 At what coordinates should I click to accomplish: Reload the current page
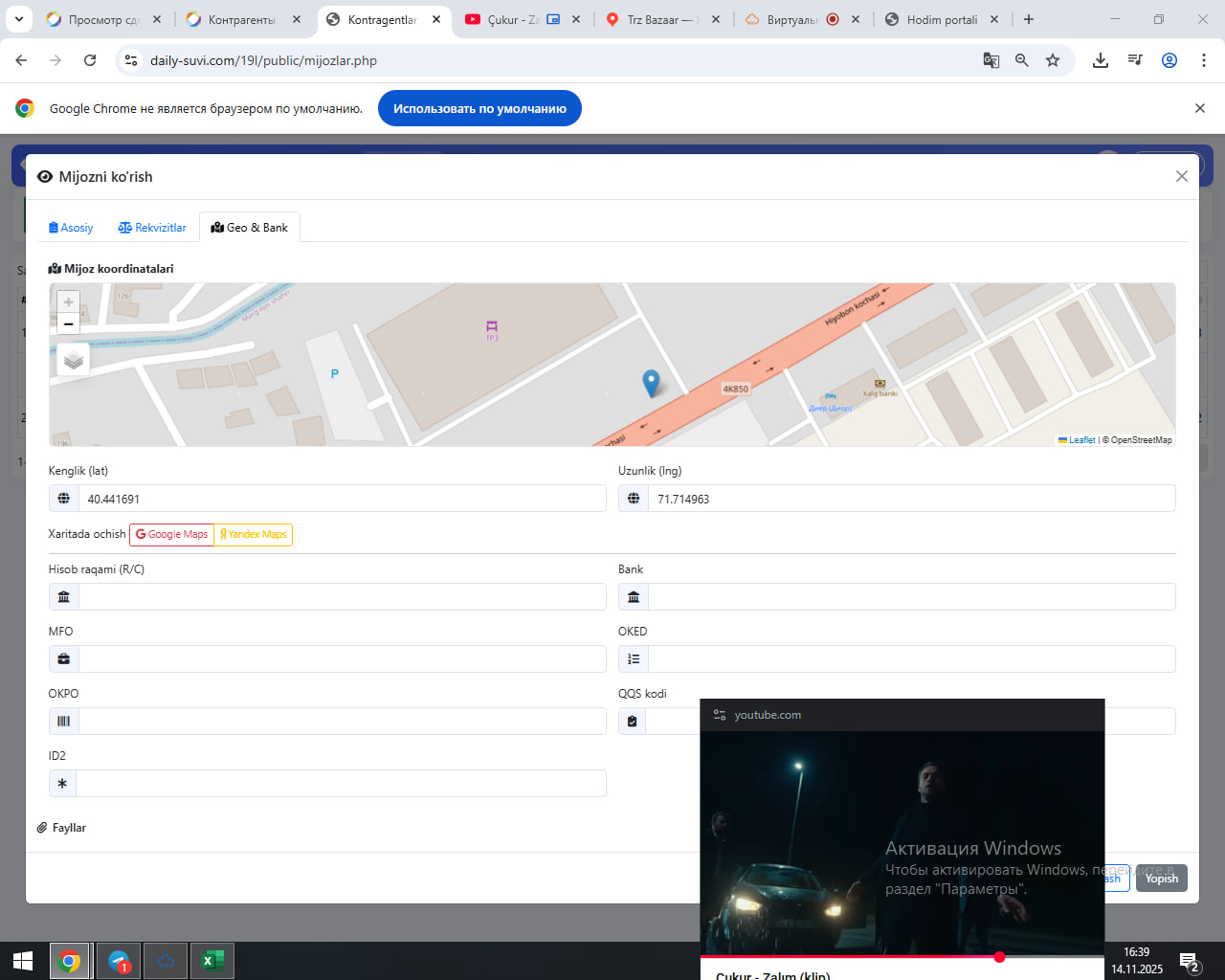pos(90,60)
